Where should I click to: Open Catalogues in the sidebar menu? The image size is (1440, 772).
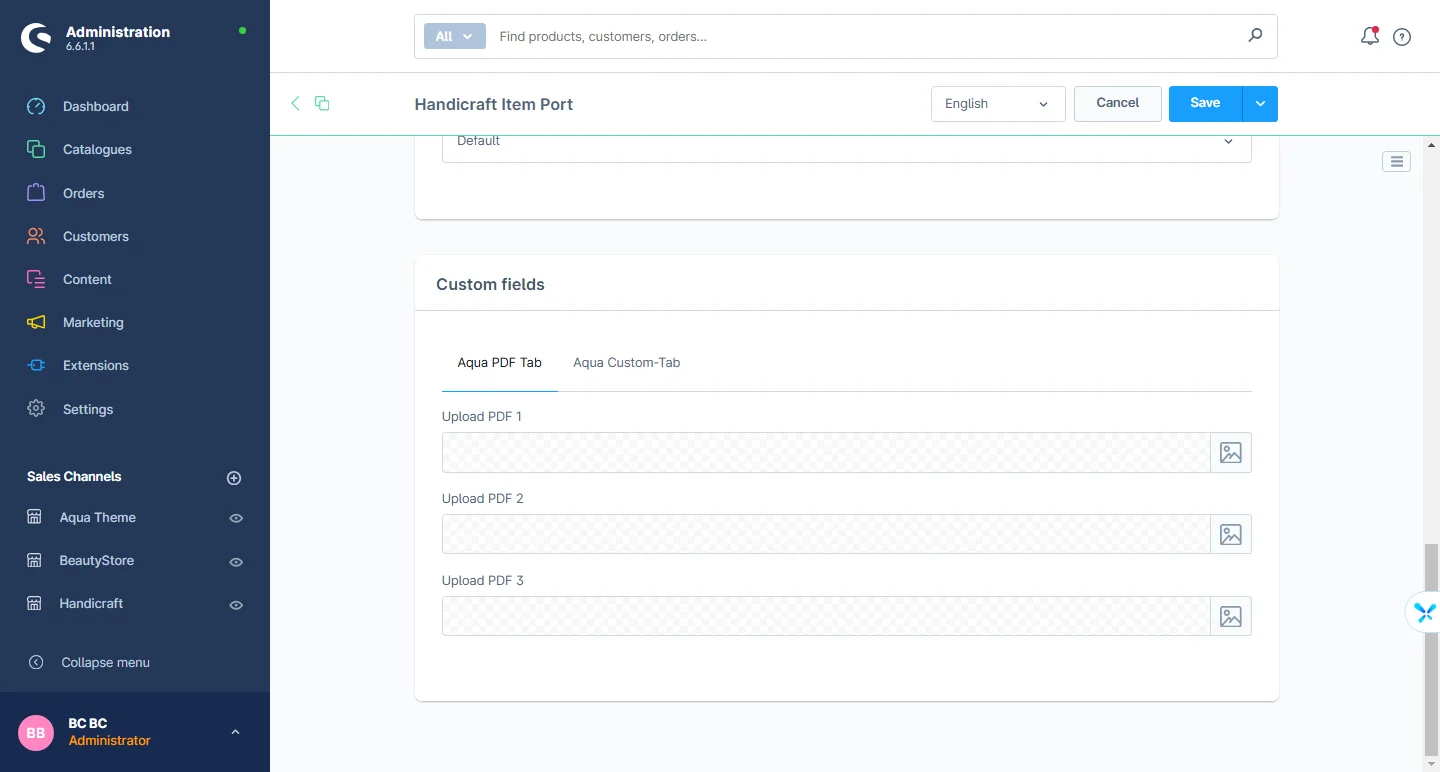(x=97, y=150)
